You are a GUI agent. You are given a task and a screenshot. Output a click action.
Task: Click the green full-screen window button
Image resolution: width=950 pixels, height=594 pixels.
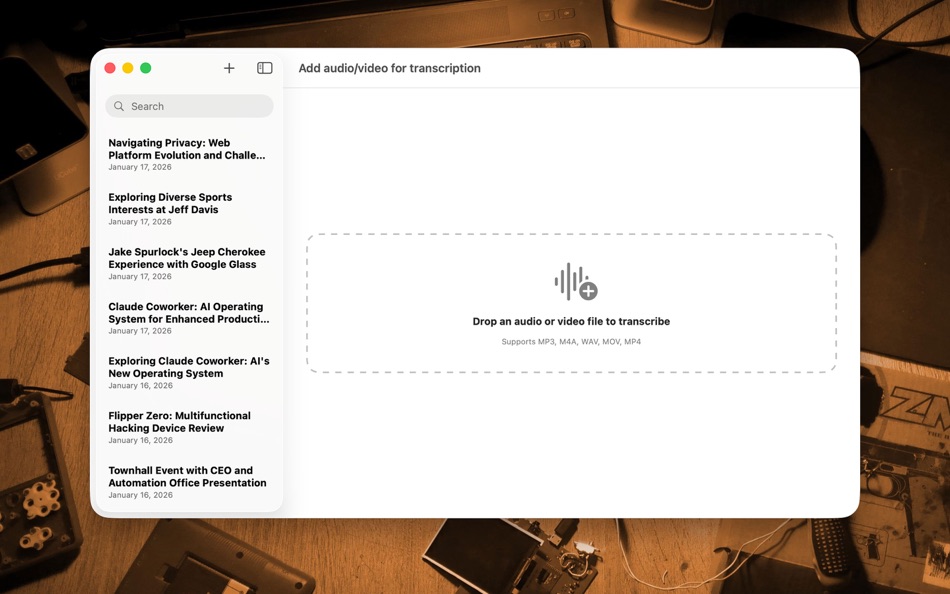pos(146,67)
